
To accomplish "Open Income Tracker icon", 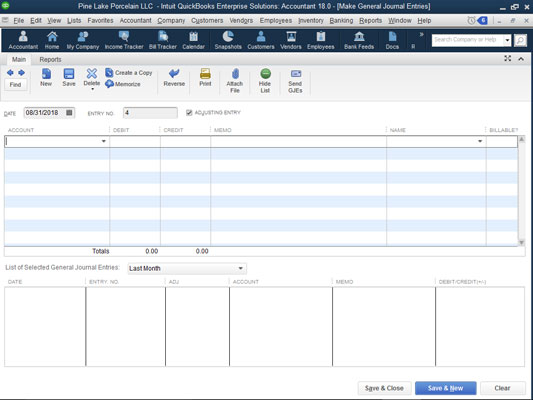I will [x=124, y=40].
